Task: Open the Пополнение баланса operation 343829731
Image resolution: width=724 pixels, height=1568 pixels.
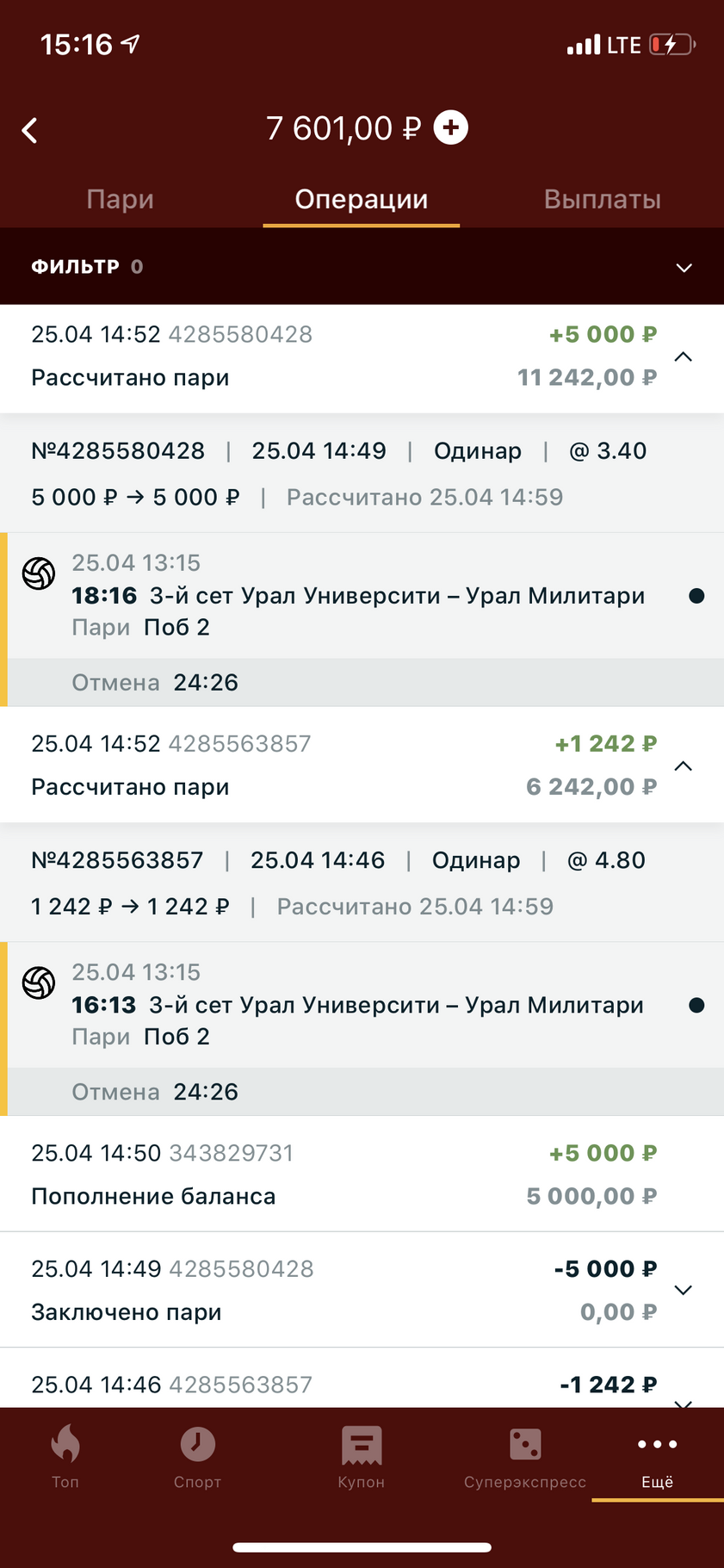Action: (362, 1174)
